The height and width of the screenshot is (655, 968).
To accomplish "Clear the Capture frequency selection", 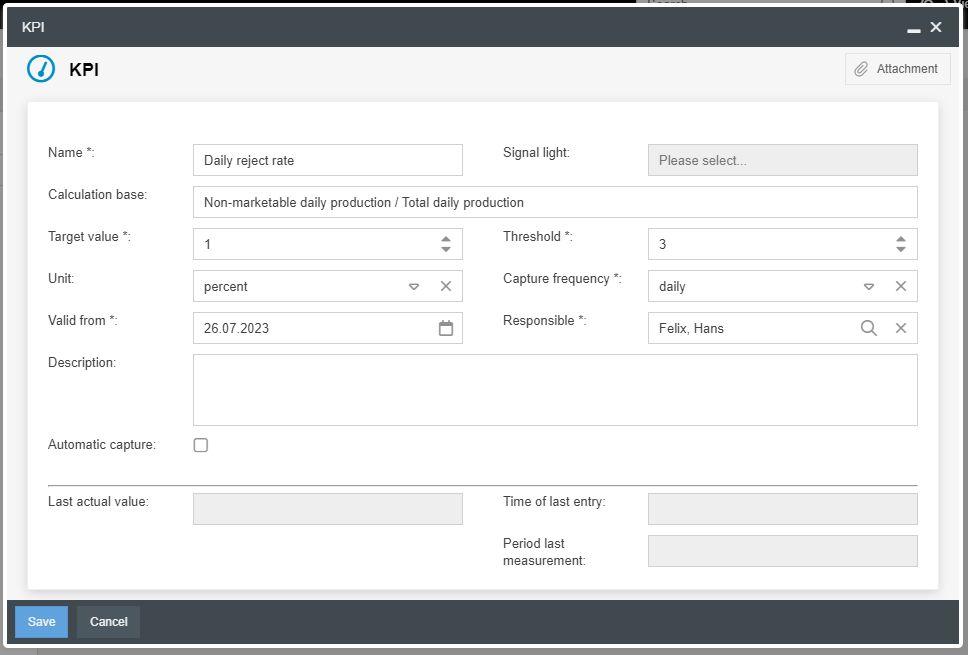I will click(900, 286).
